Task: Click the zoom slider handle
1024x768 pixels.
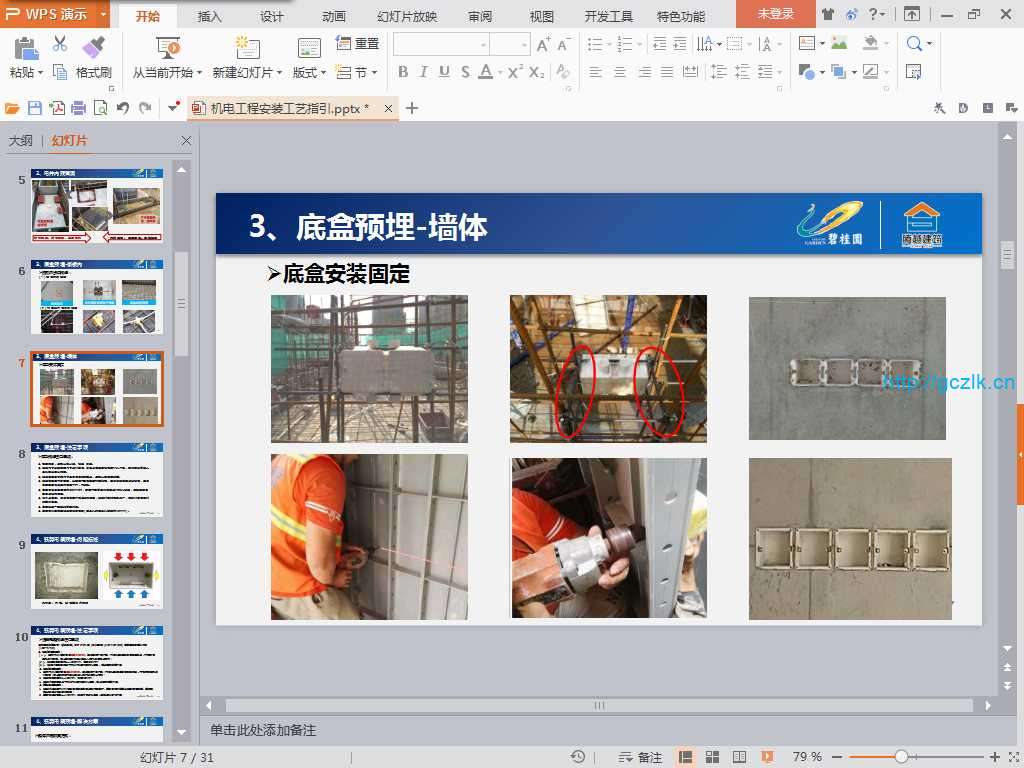Action: click(901, 757)
